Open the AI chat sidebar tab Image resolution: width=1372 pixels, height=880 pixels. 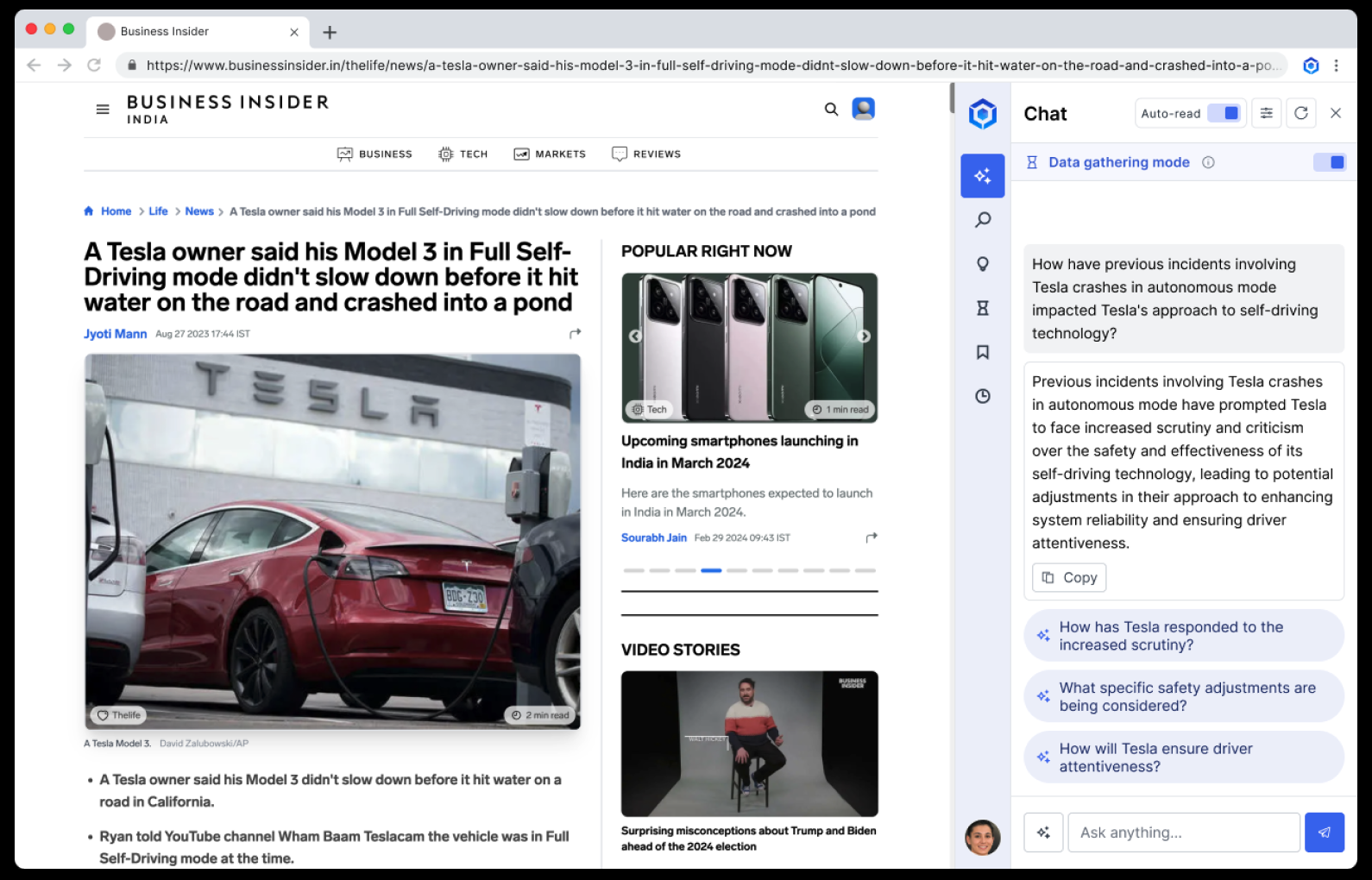[982, 176]
